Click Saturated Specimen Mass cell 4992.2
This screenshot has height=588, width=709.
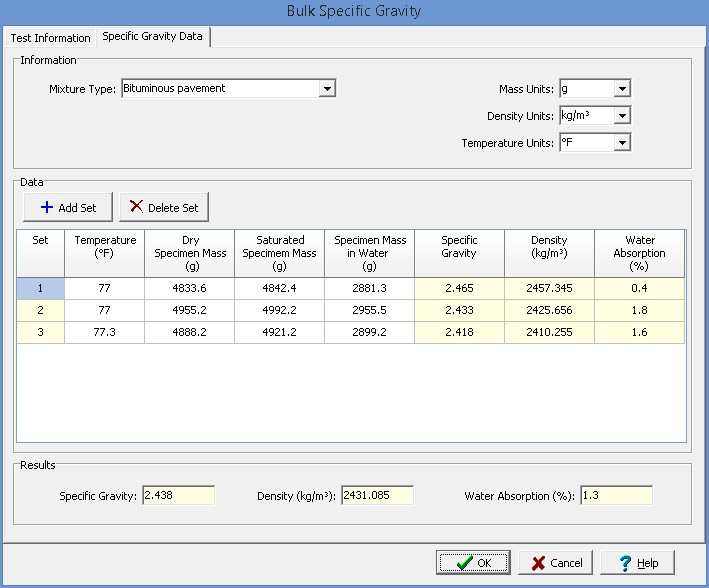tap(279, 310)
